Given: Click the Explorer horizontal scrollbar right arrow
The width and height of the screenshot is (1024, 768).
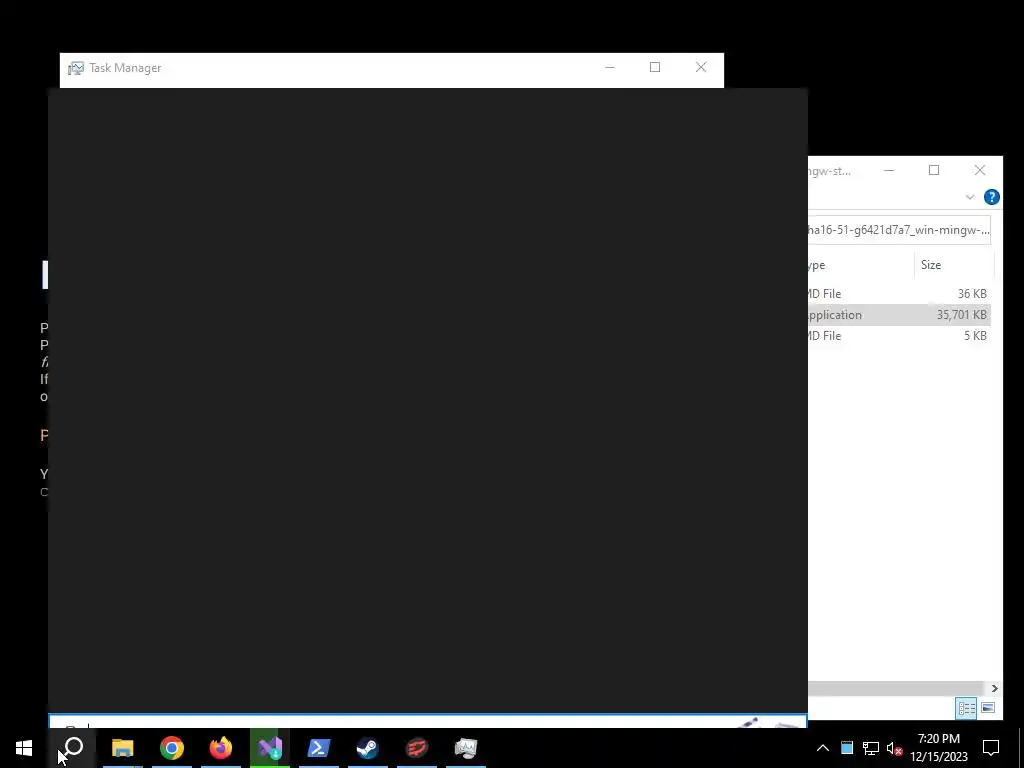Looking at the screenshot, I should click(994, 688).
